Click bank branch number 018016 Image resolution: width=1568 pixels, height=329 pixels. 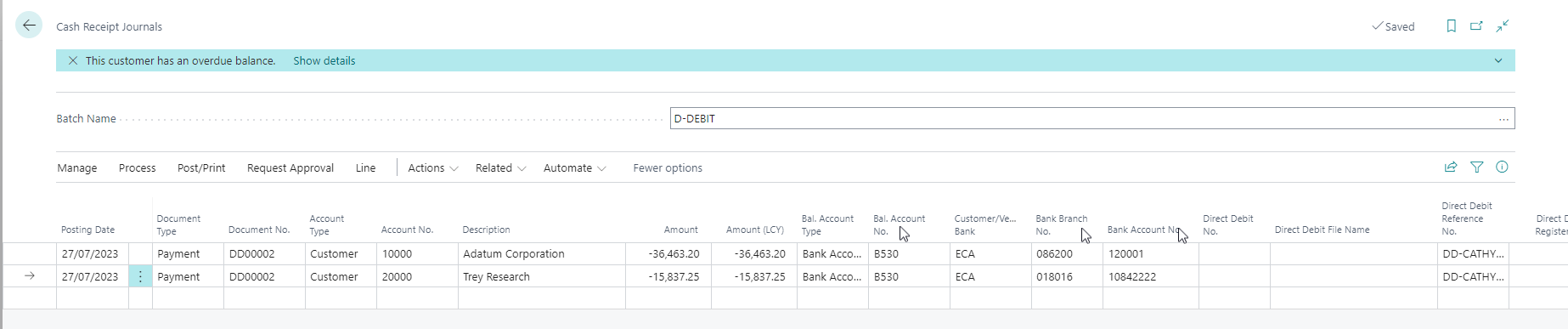click(1067, 276)
